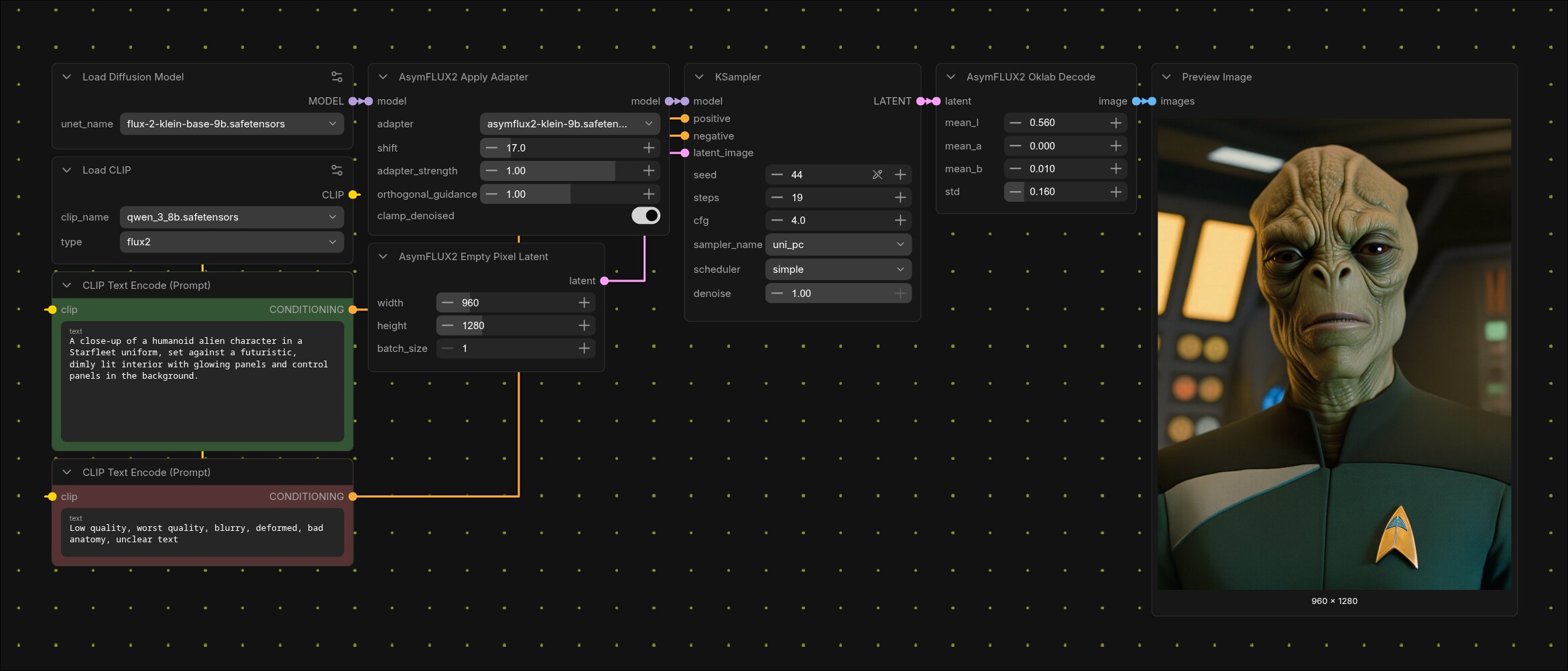The height and width of the screenshot is (671, 1568).
Task: Open the scheduler dropdown
Action: point(839,269)
